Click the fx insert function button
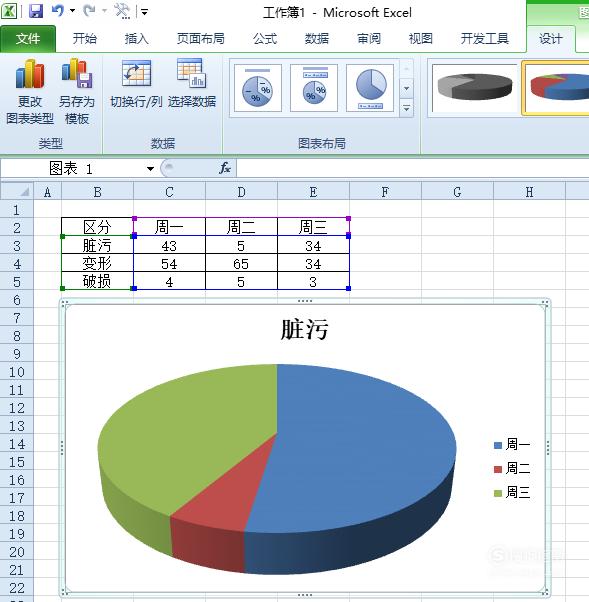The image size is (589, 602). click(x=225, y=168)
